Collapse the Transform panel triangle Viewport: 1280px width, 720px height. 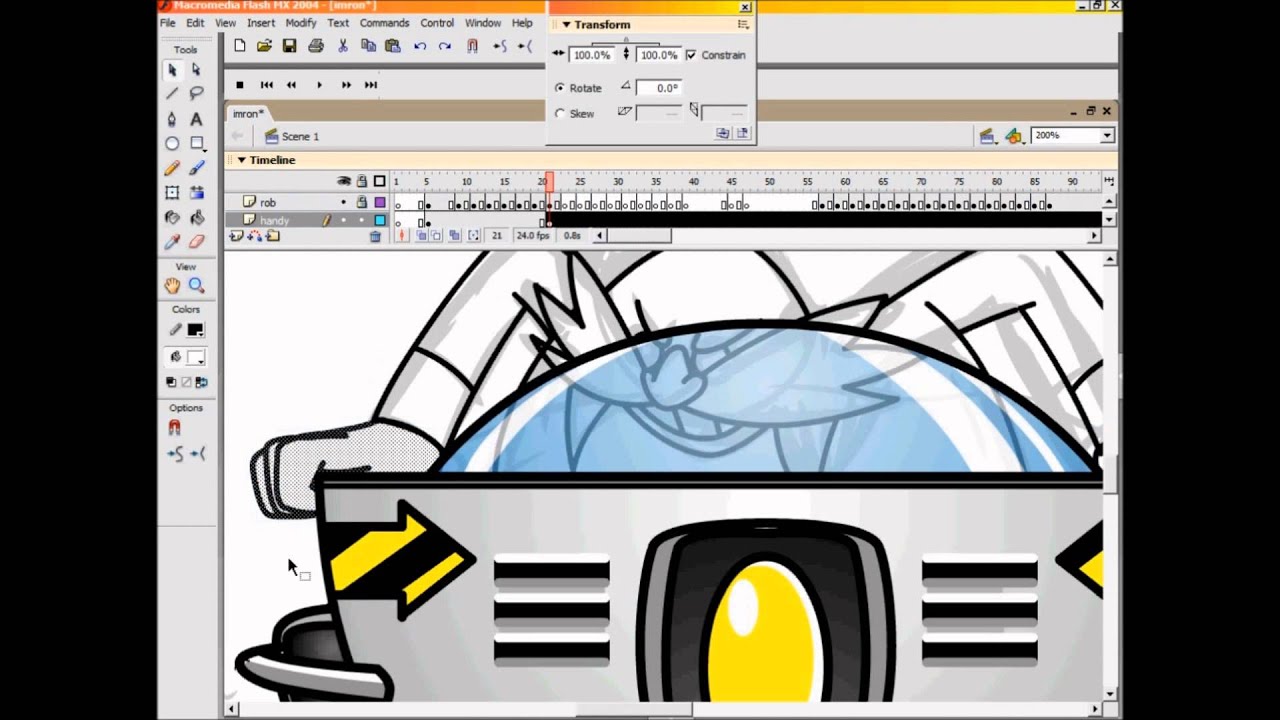click(566, 24)
